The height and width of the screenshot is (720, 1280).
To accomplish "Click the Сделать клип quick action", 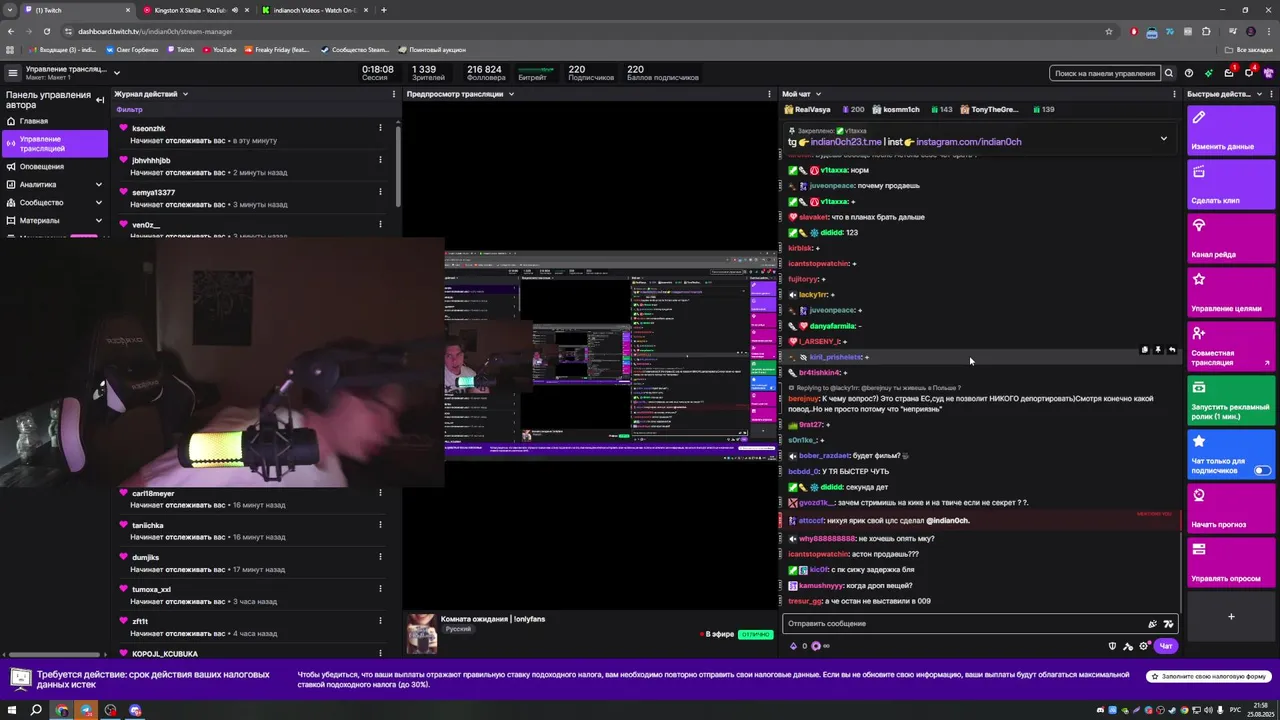I will click(1231, 183).
